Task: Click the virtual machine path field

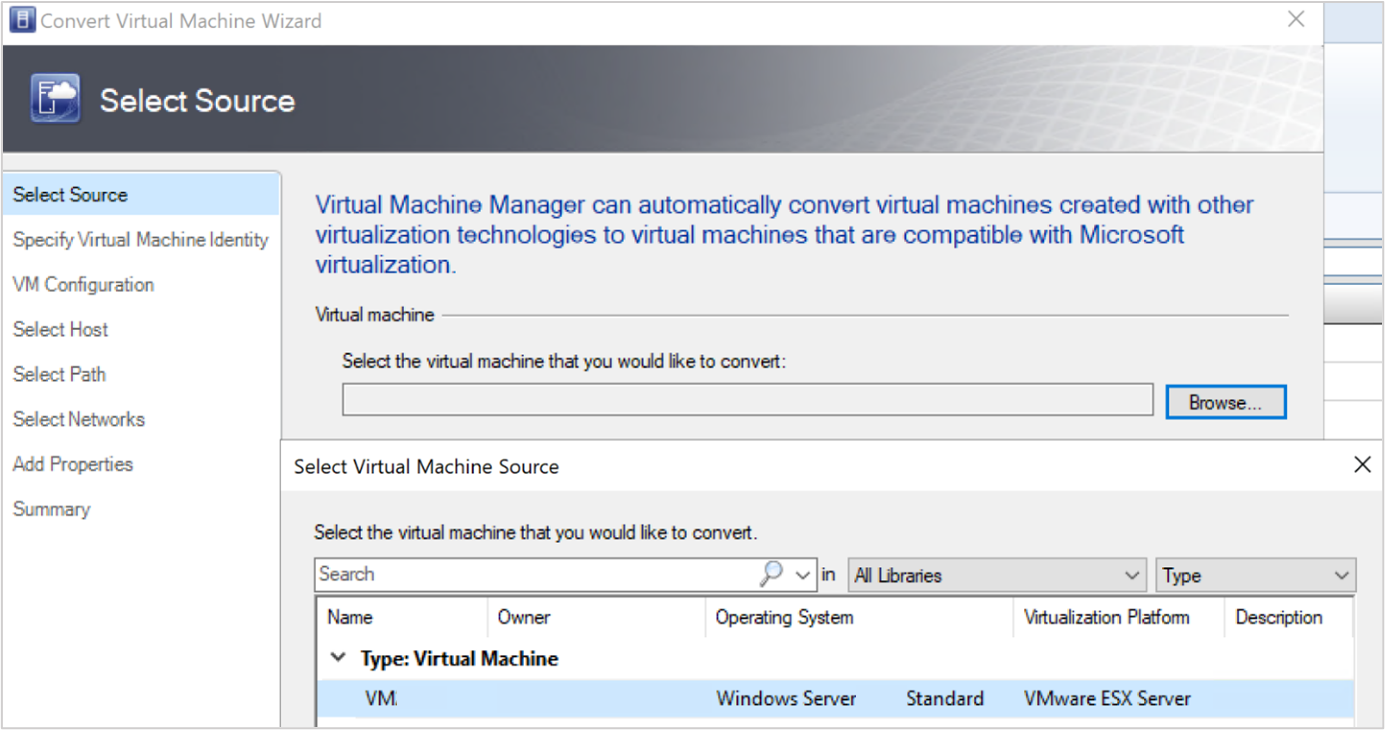Action: click(x=747, y=400)
